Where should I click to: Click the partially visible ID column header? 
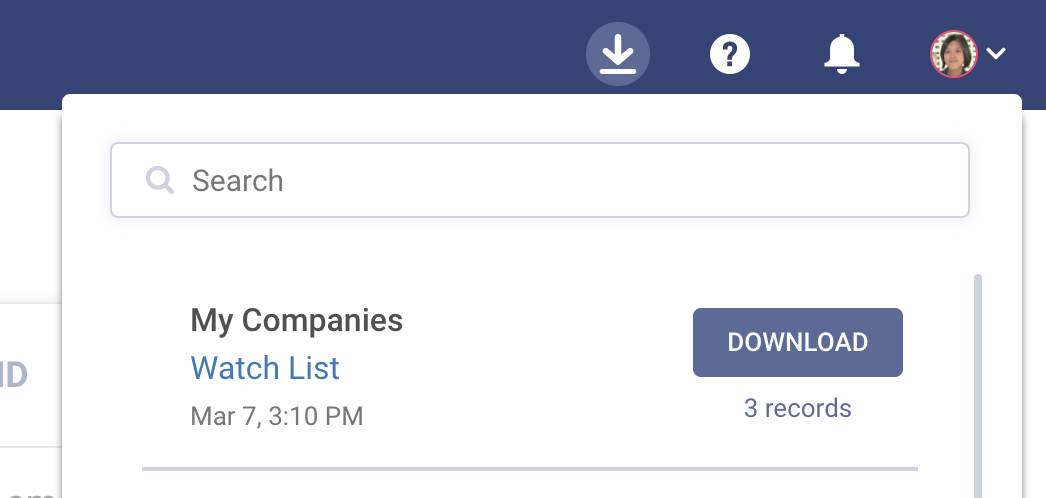pos(14,375)
